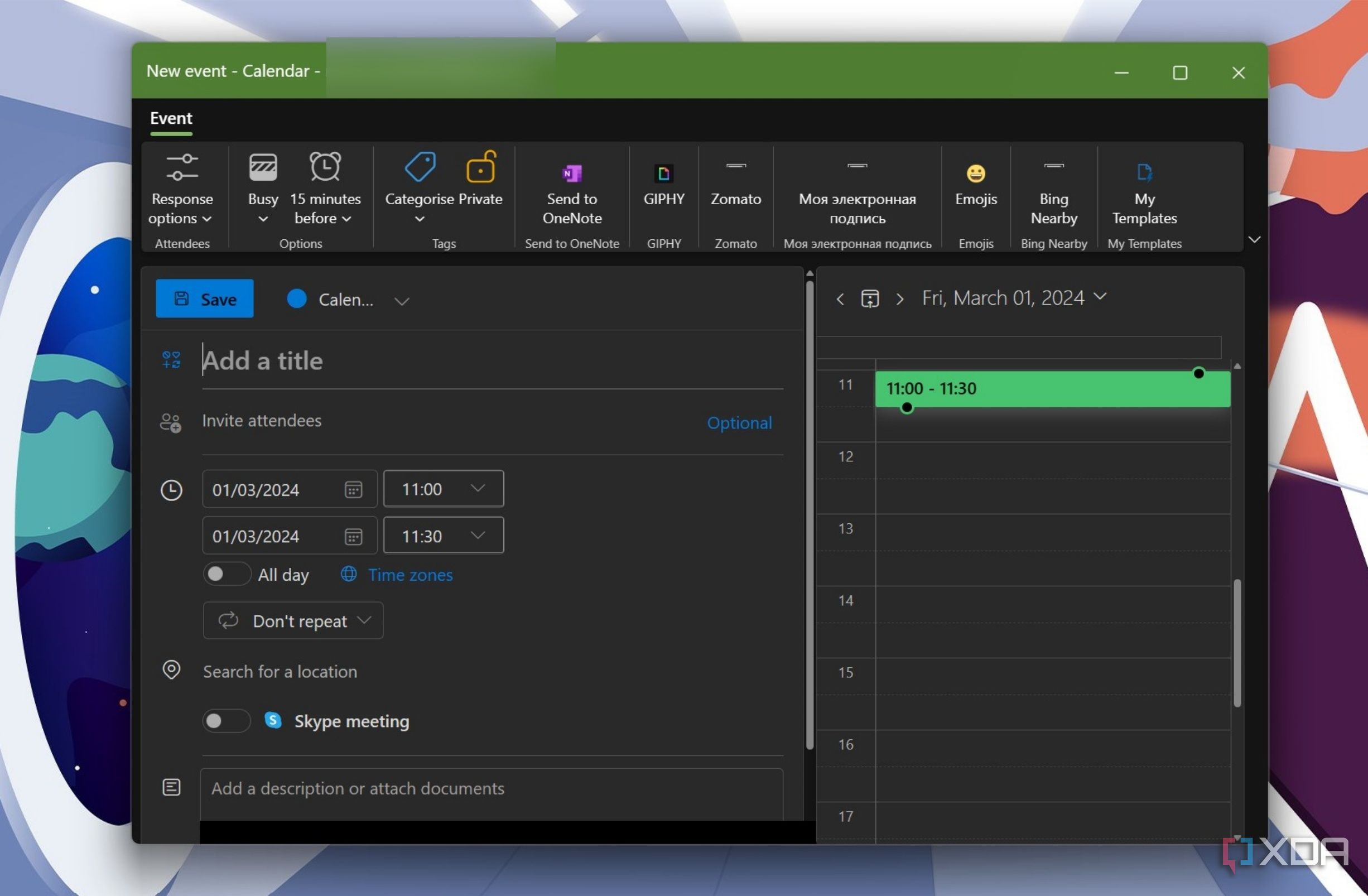Toggle the All day switch
The width and height of the screenshot is (1368, 896).
click(x=227, y=574)
